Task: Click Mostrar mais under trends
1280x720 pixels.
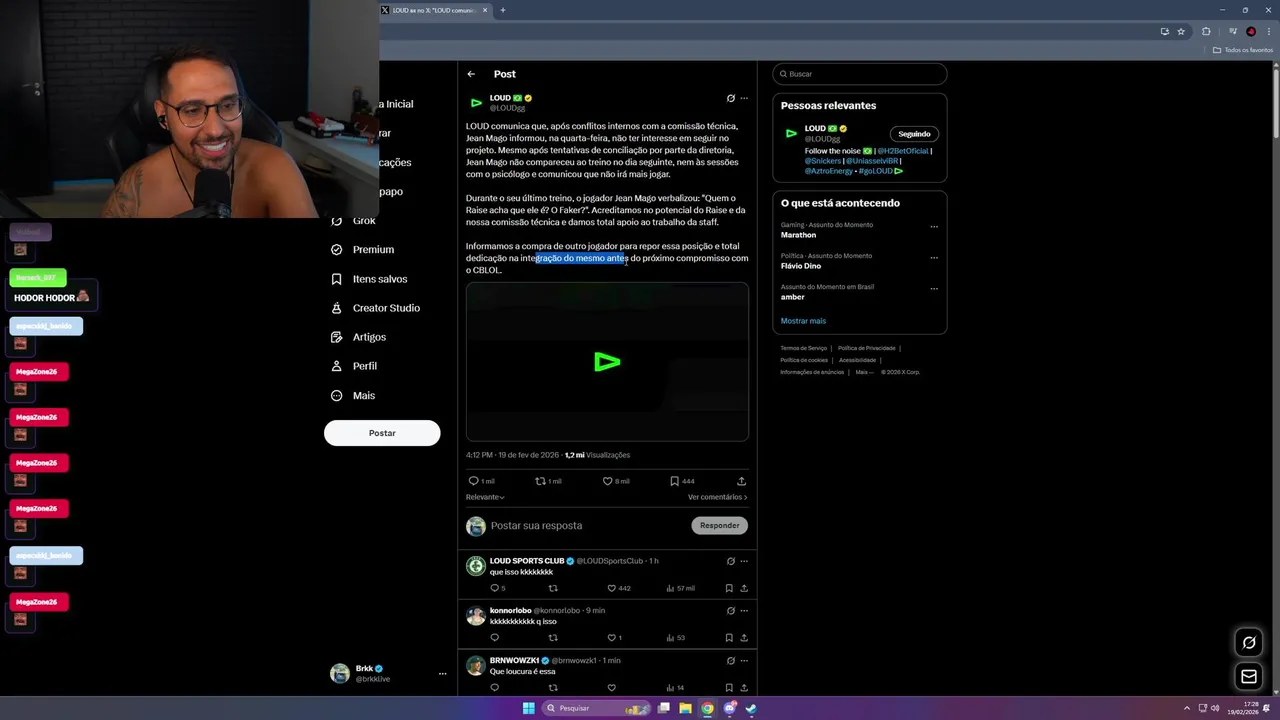Action: [803, 321]
